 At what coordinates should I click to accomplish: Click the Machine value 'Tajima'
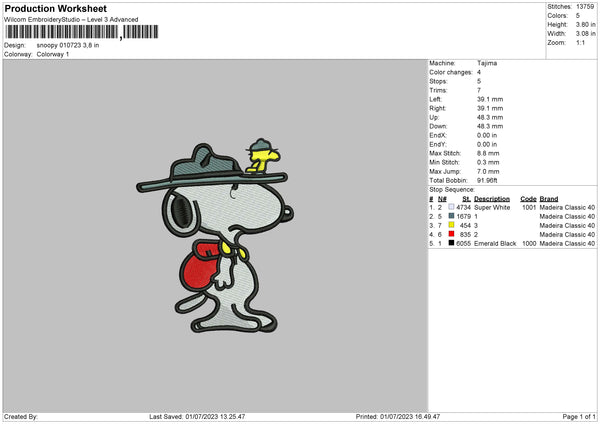pos(487,63)
